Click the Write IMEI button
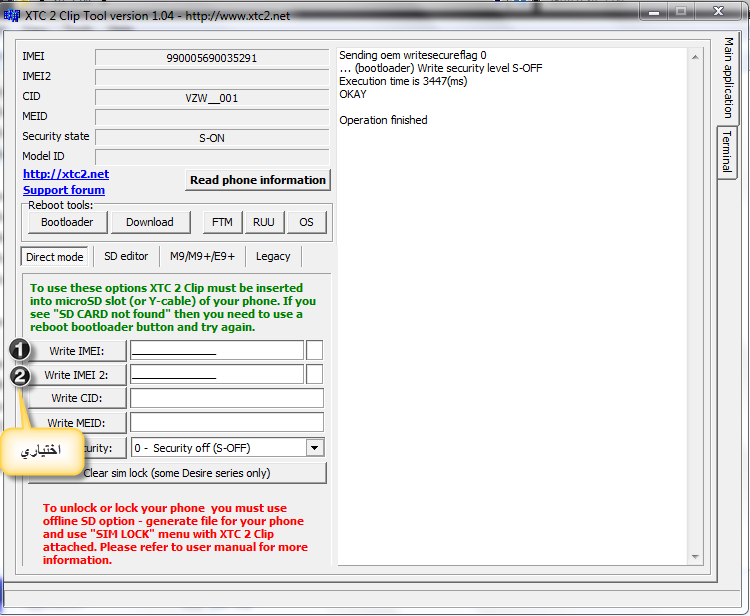 (77, 351)
